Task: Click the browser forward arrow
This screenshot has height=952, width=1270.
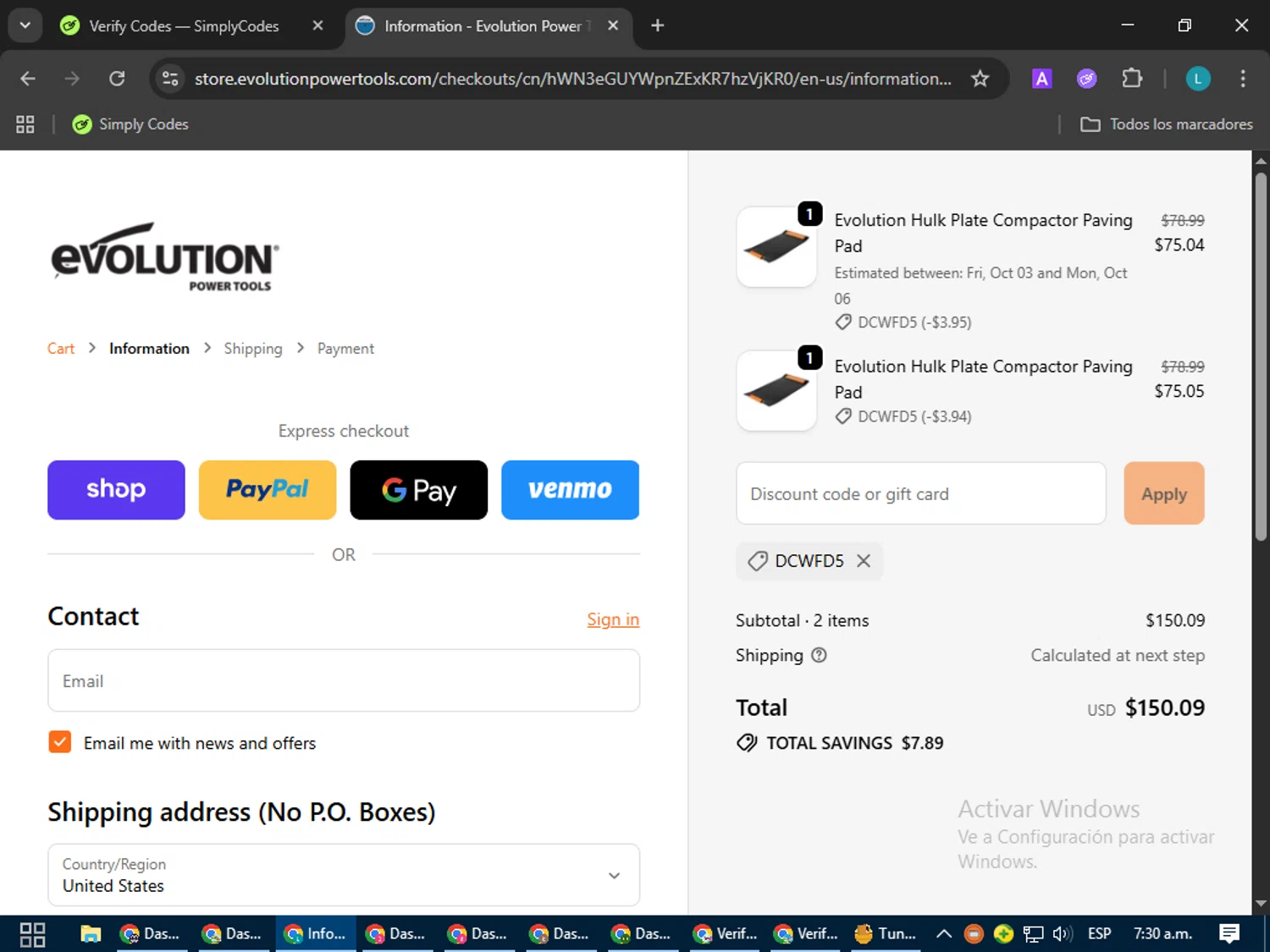Action: (72, 79)
